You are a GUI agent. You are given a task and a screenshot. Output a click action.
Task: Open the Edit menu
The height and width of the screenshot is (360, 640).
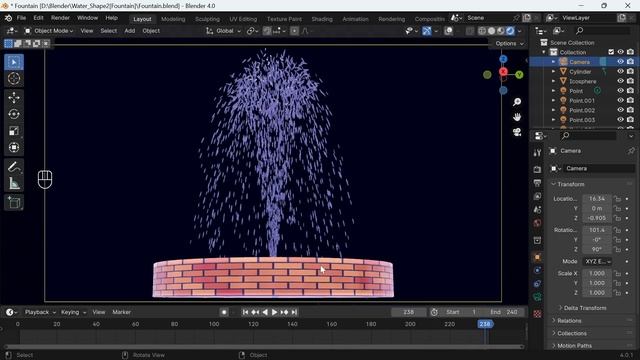38,18
